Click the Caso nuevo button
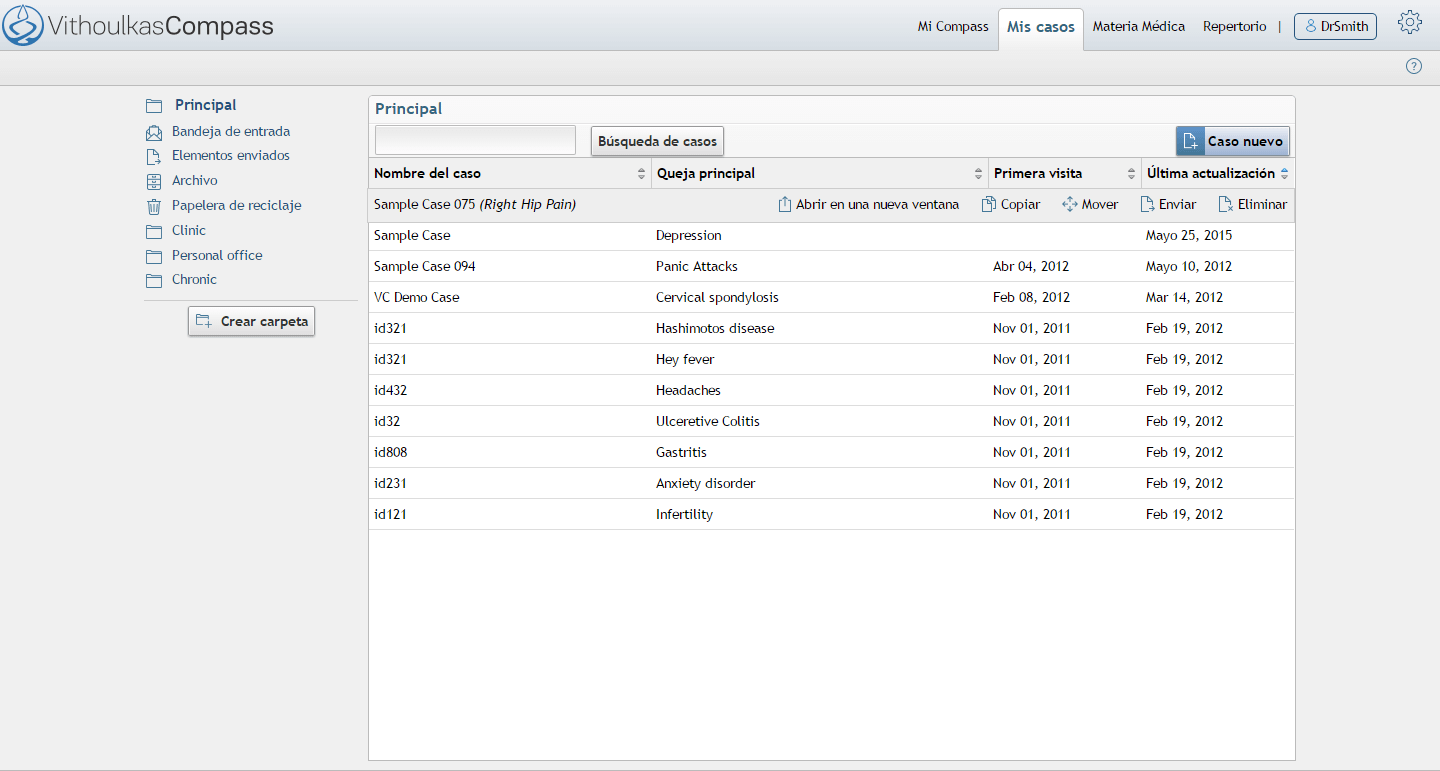Viewport: 1440px width, 771px height. [x=1233, y=141]
